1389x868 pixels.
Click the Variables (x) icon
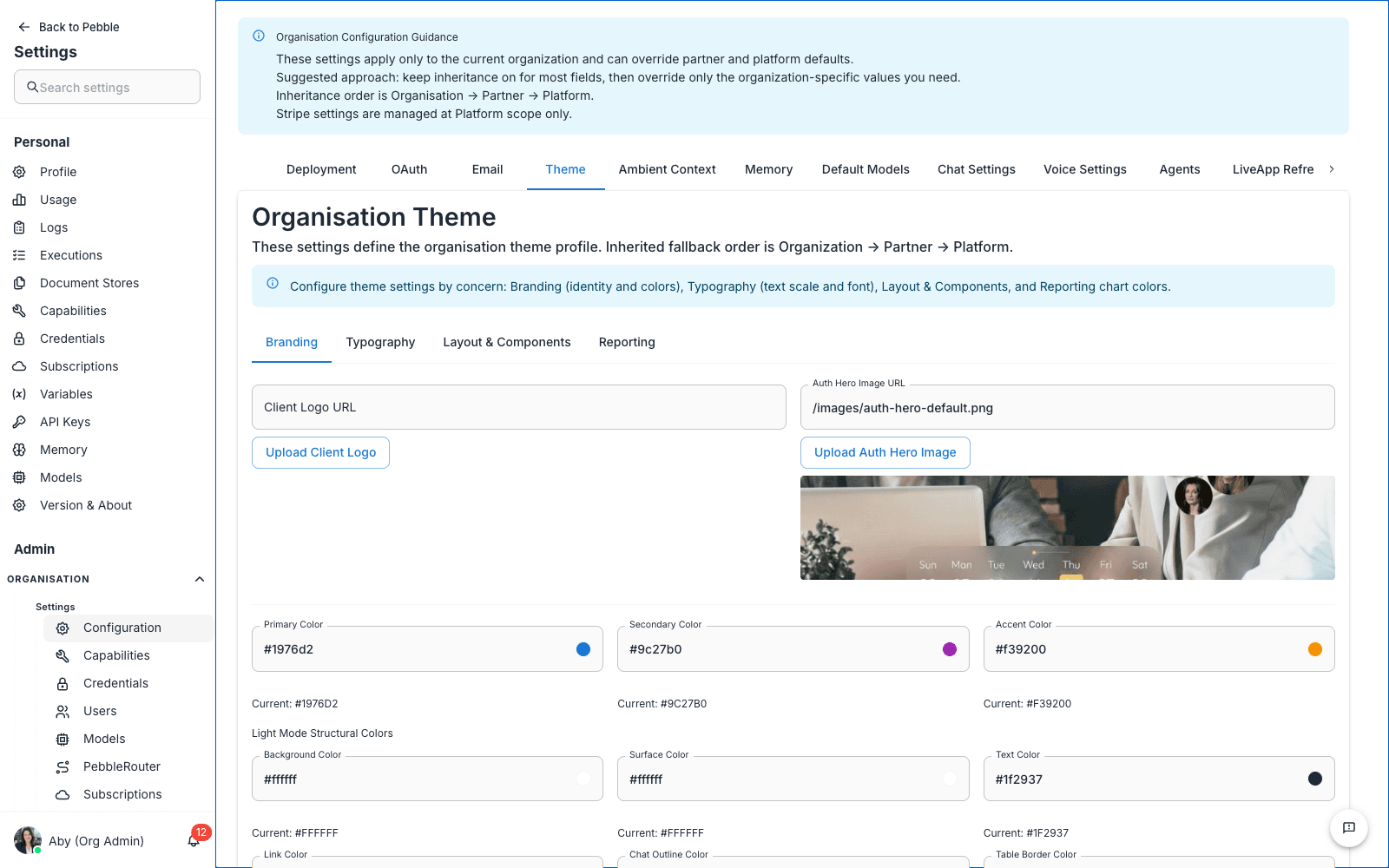coord(19,394)
